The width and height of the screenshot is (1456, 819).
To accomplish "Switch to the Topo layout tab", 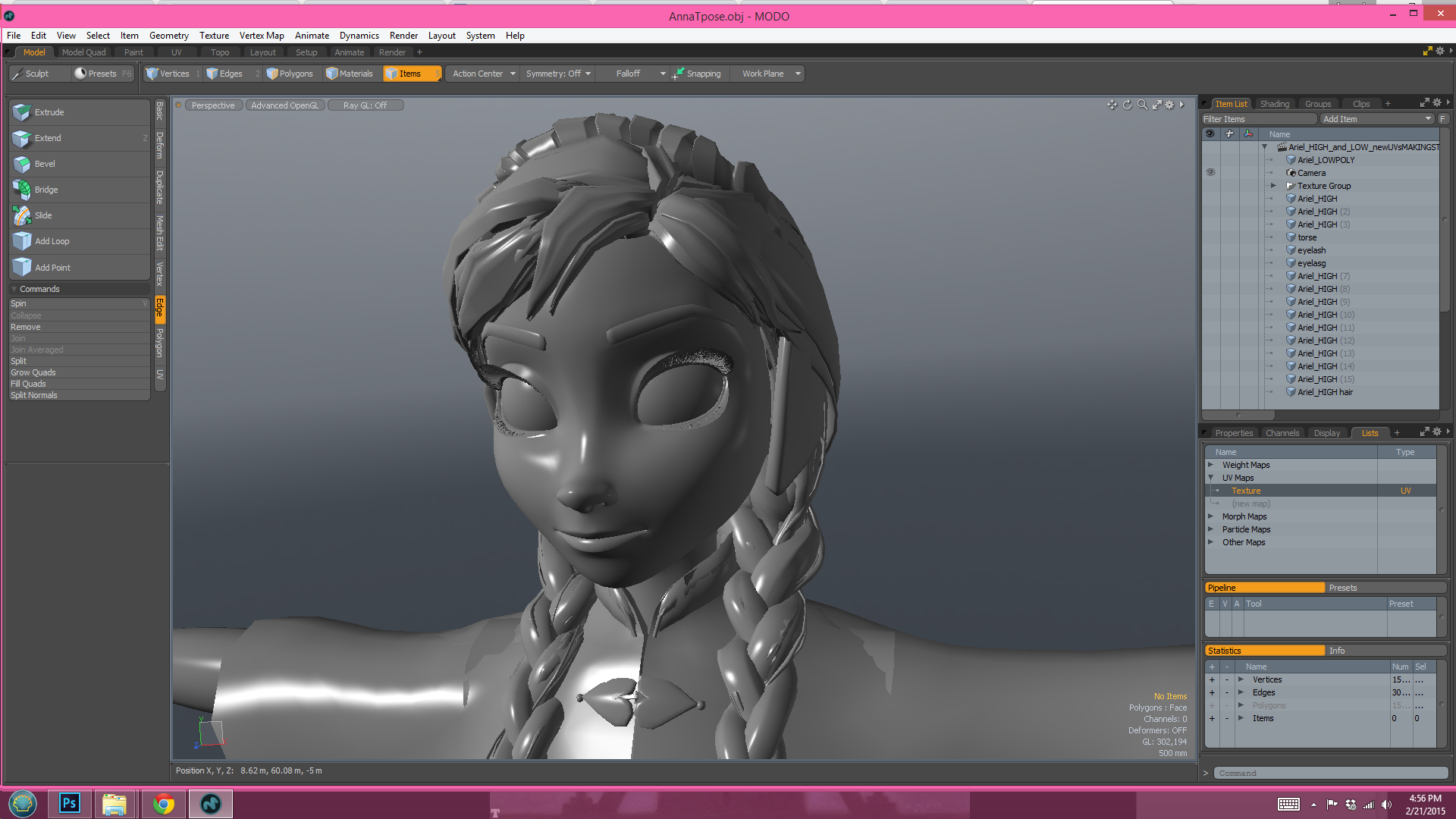I will point(220,52).
